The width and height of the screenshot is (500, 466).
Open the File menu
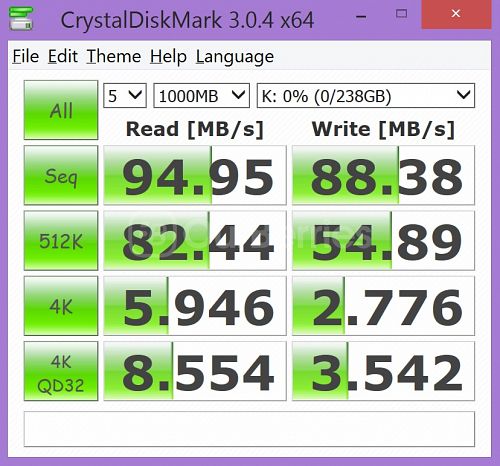point(26,56)
